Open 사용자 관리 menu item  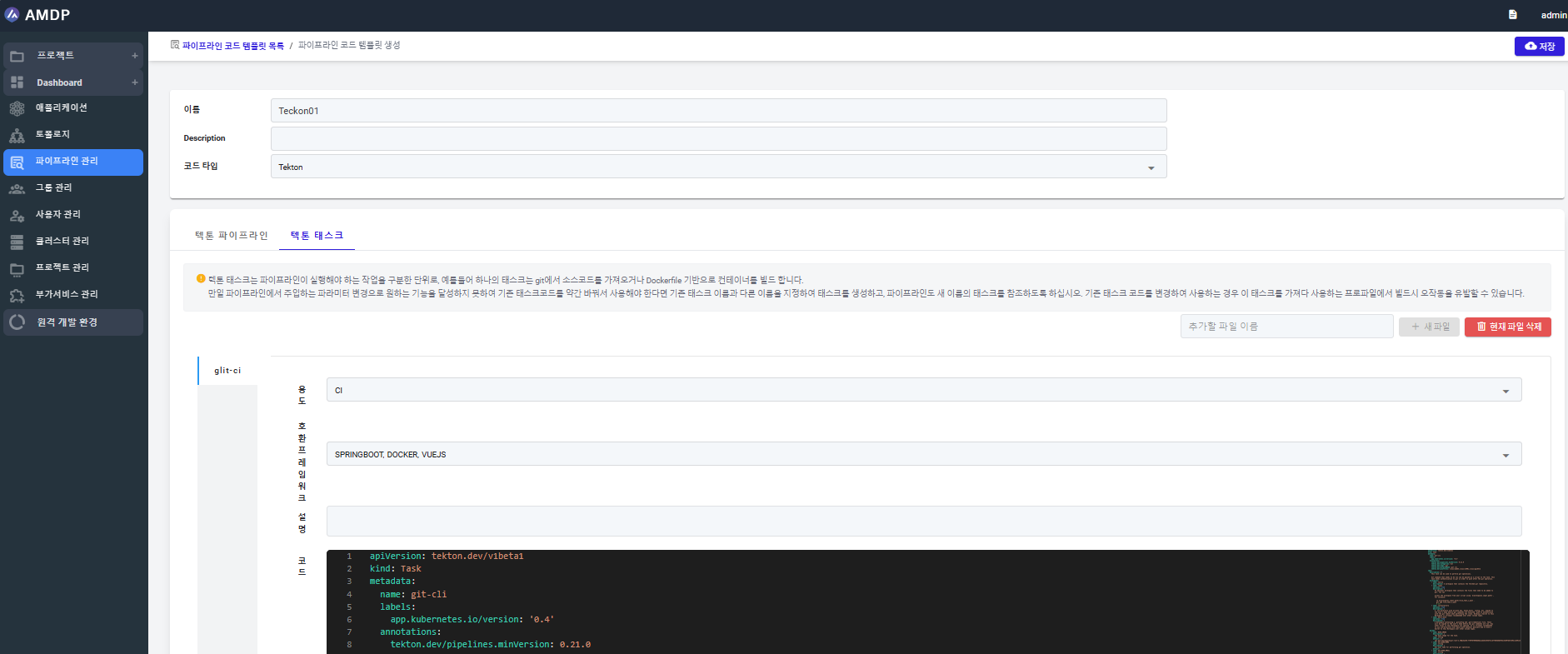(73, 215)
